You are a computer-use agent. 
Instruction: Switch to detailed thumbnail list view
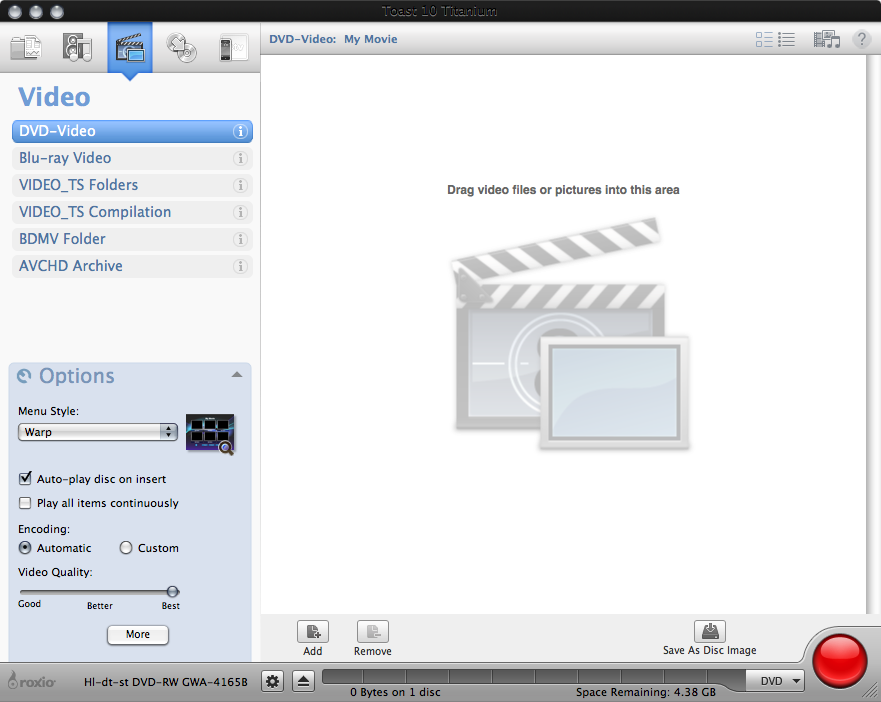click(x=764, y=39)
